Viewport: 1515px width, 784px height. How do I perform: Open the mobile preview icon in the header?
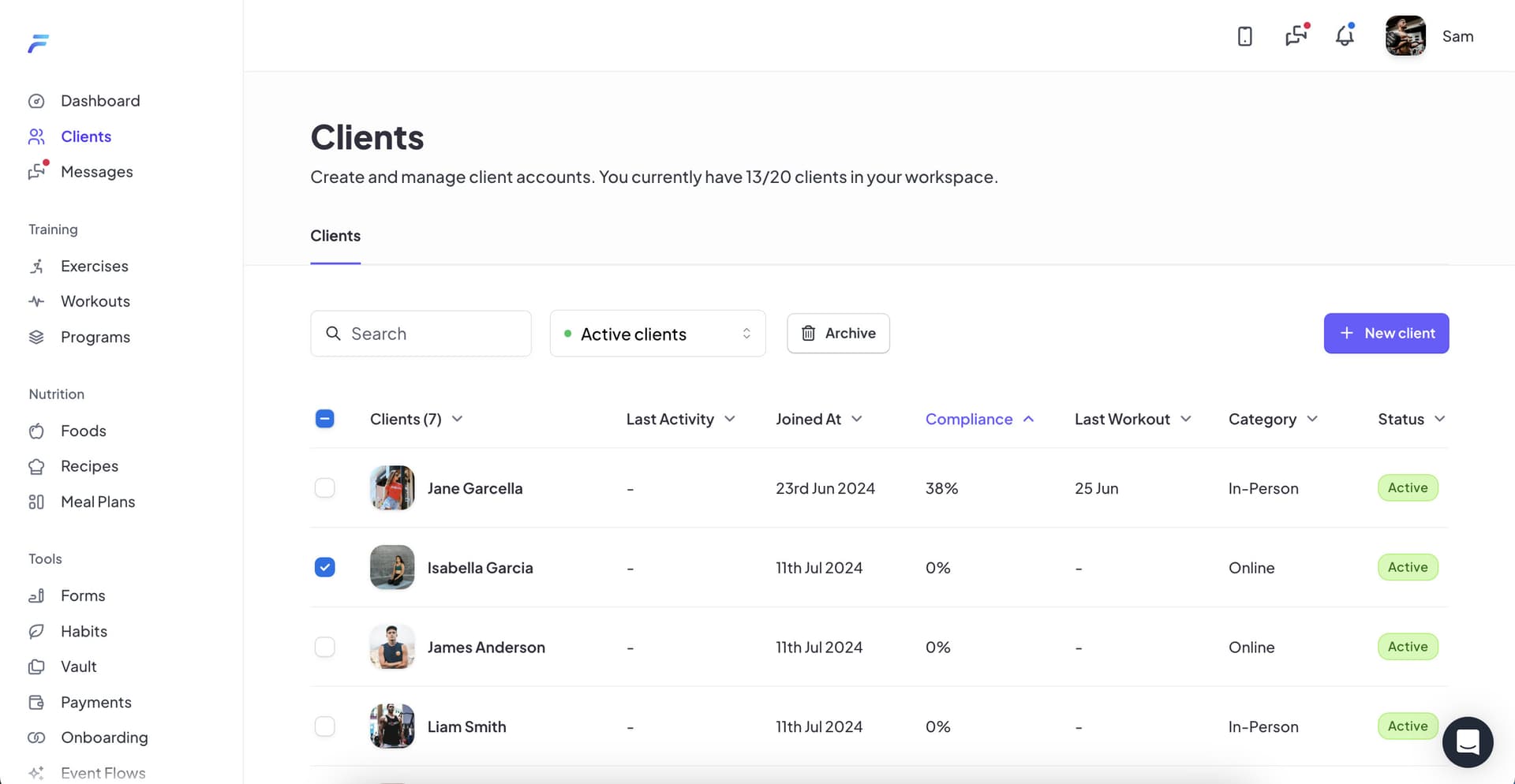coord(1244,35)
